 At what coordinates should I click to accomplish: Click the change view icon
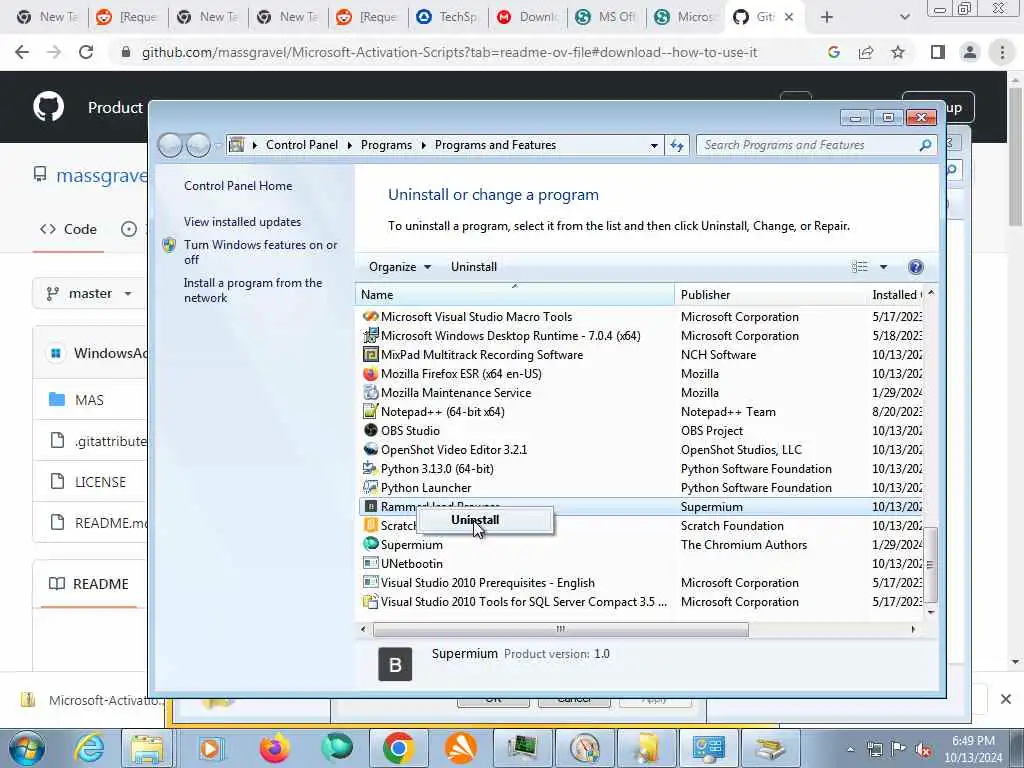click(859, 266)
